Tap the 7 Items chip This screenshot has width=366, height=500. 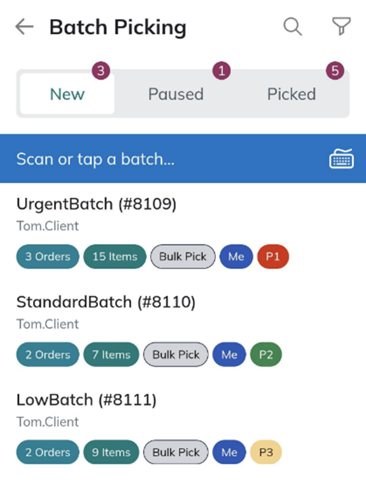(111, 354)
